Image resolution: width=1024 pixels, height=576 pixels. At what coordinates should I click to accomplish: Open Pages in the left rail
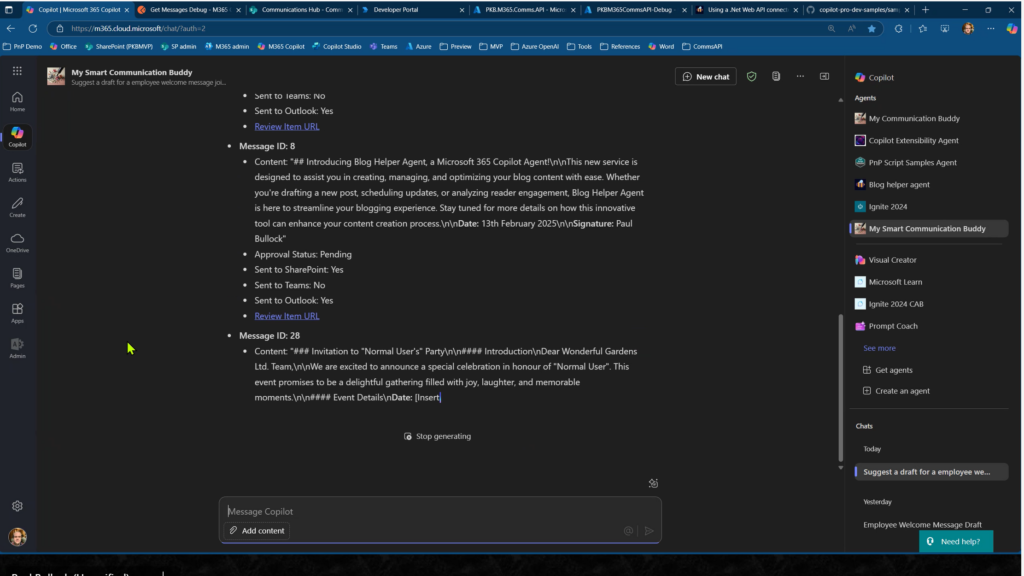click(17, 278)
